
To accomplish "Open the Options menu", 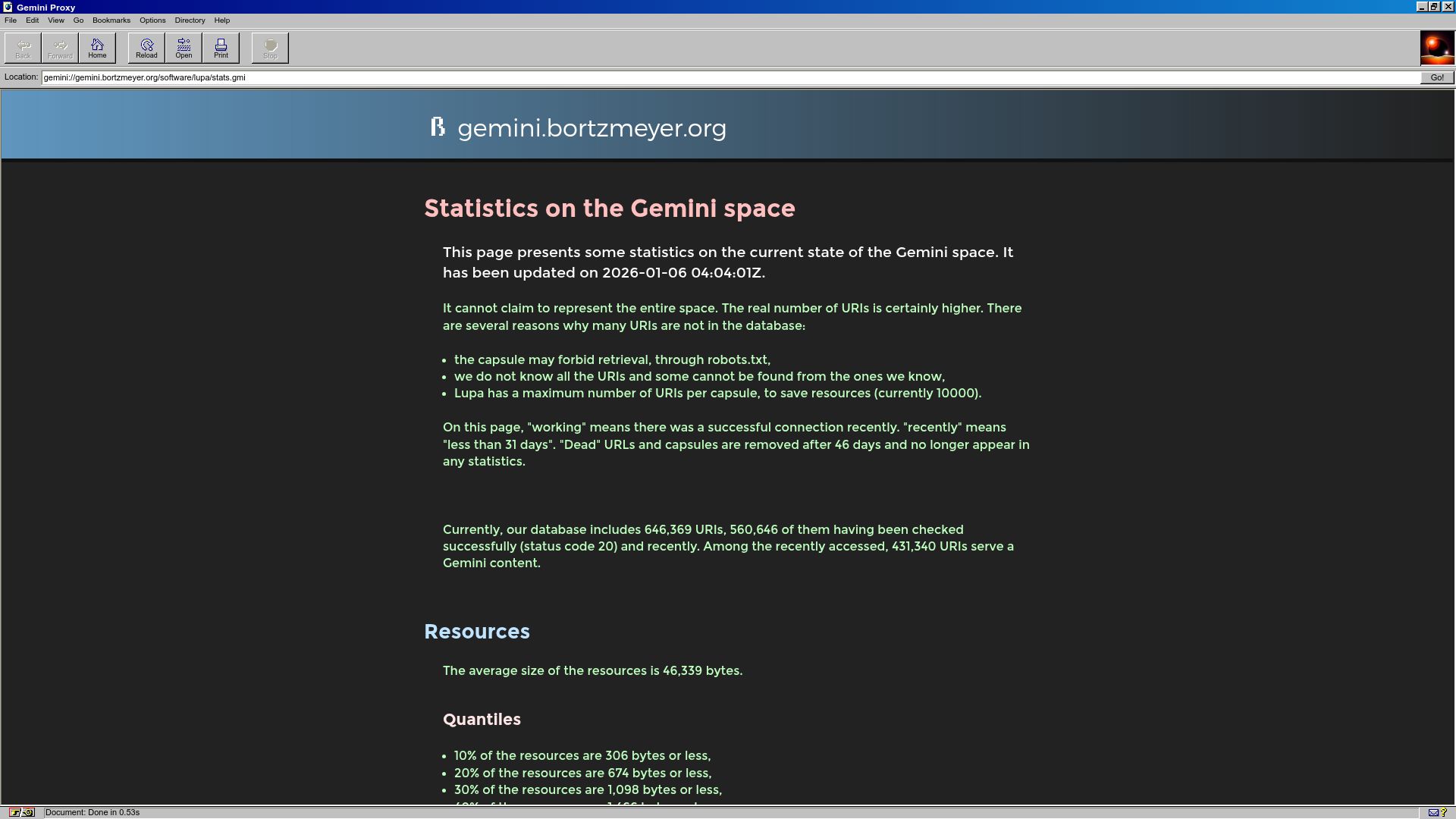I will click(x=152, y=20).
